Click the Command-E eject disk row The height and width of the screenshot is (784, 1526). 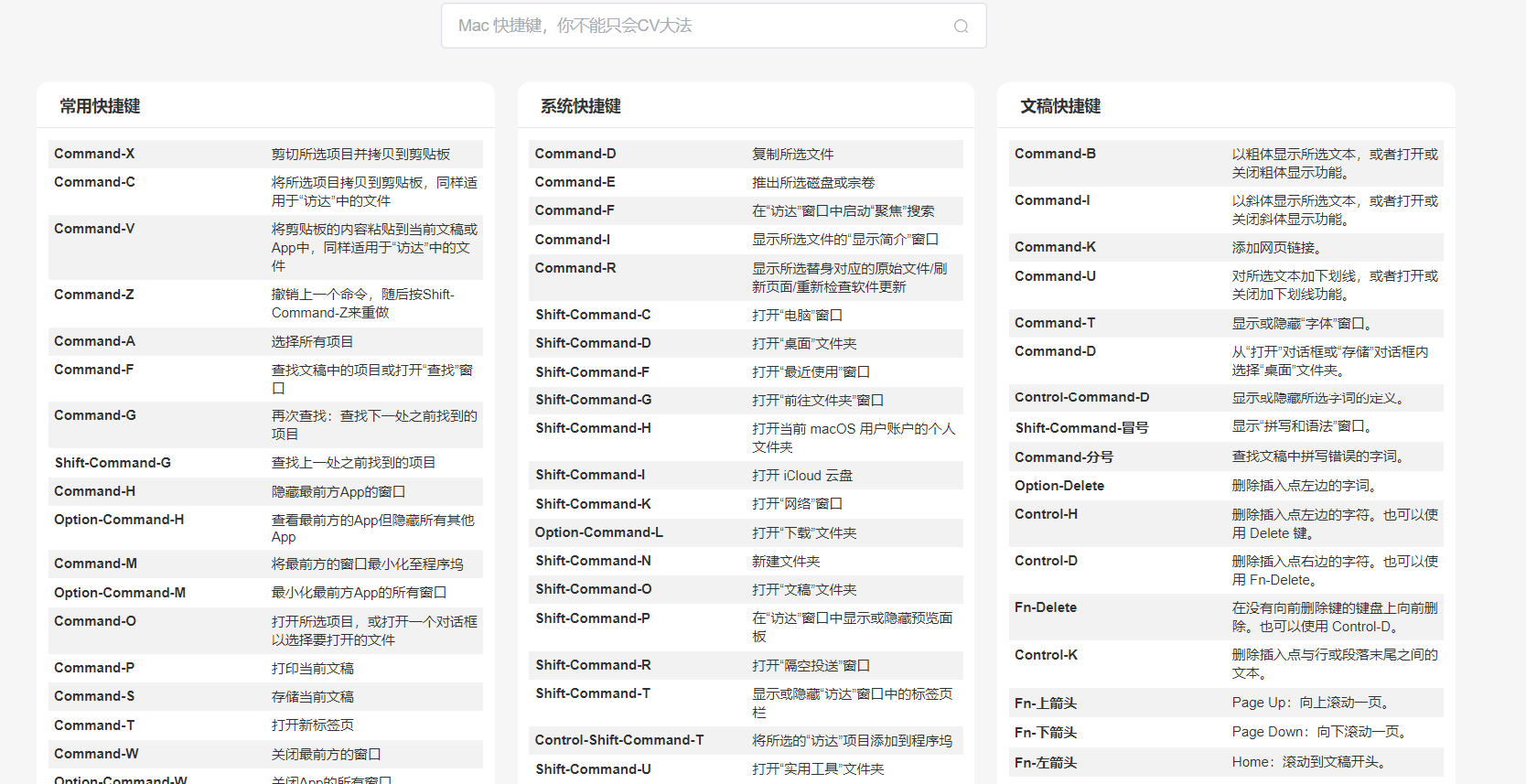tap(745, 182)
